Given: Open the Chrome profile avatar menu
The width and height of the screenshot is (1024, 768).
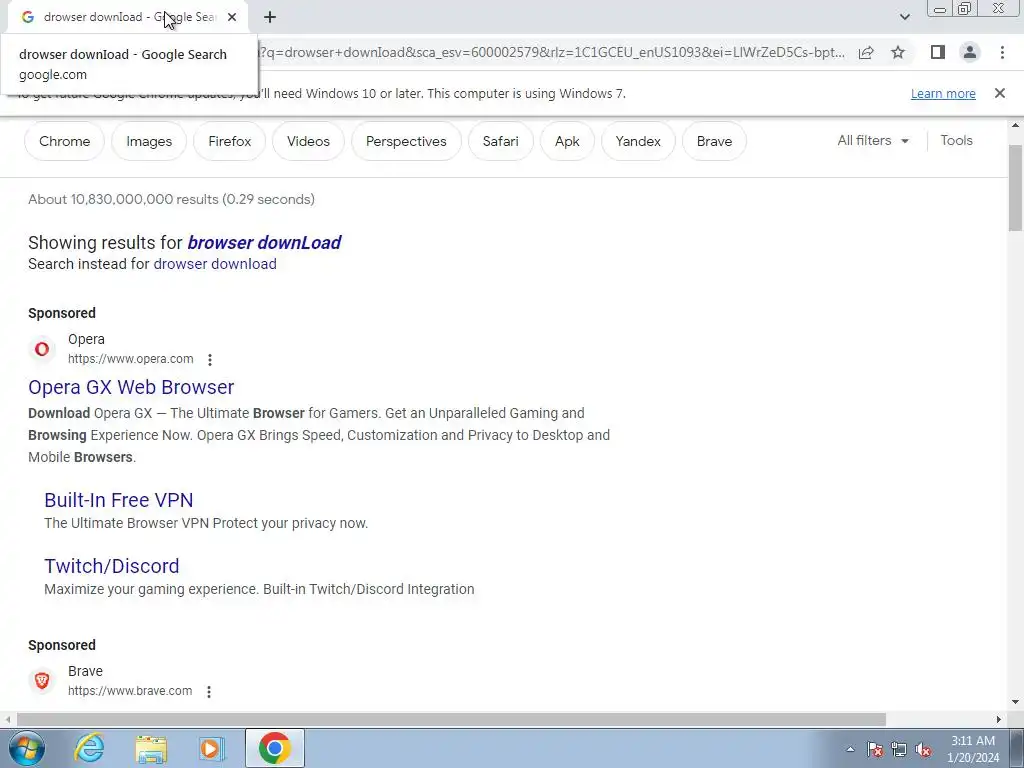Looking at the screenshot, I should coord(970,52).
